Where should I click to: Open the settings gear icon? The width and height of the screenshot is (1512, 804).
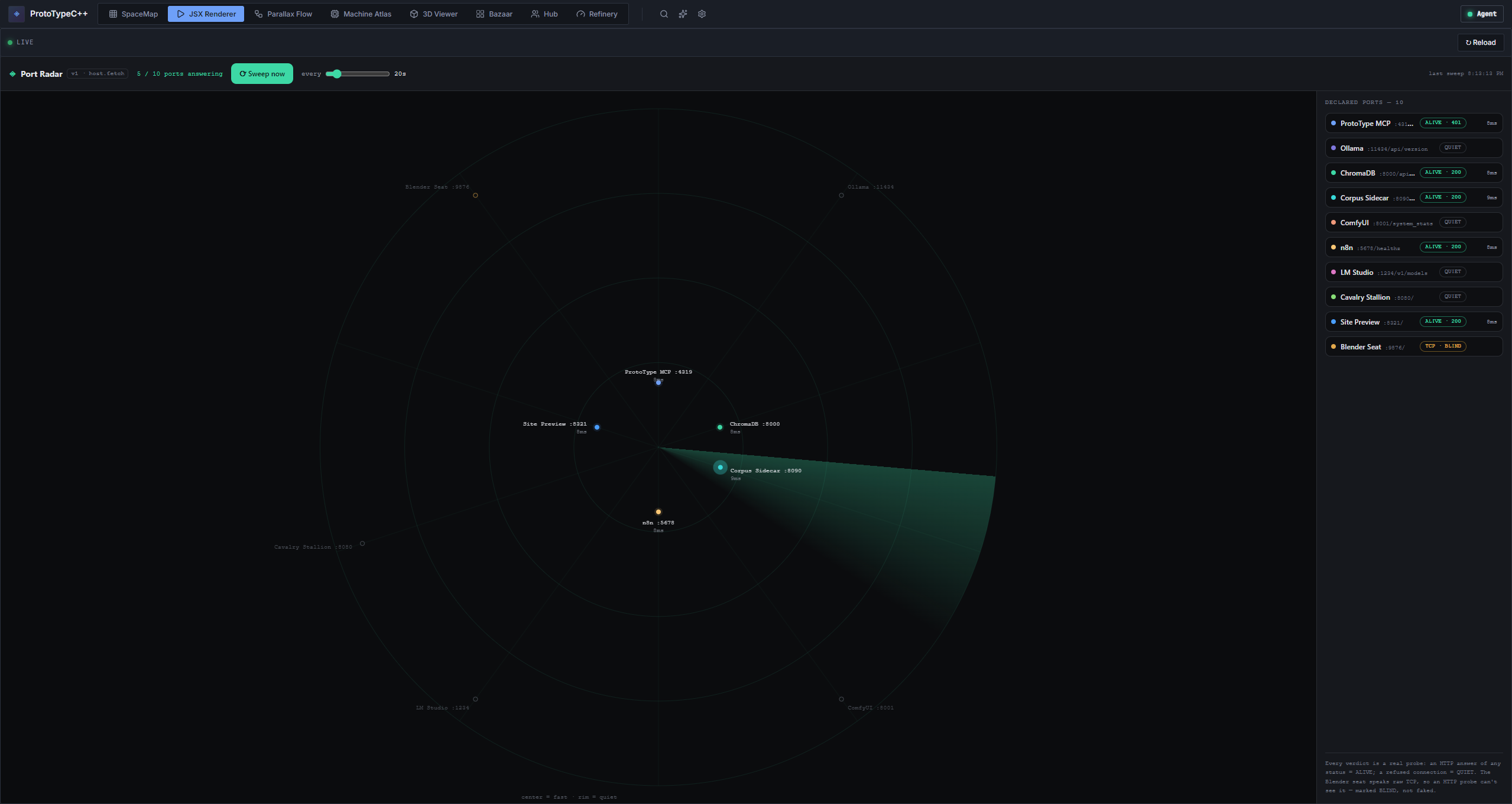[702, 14]
